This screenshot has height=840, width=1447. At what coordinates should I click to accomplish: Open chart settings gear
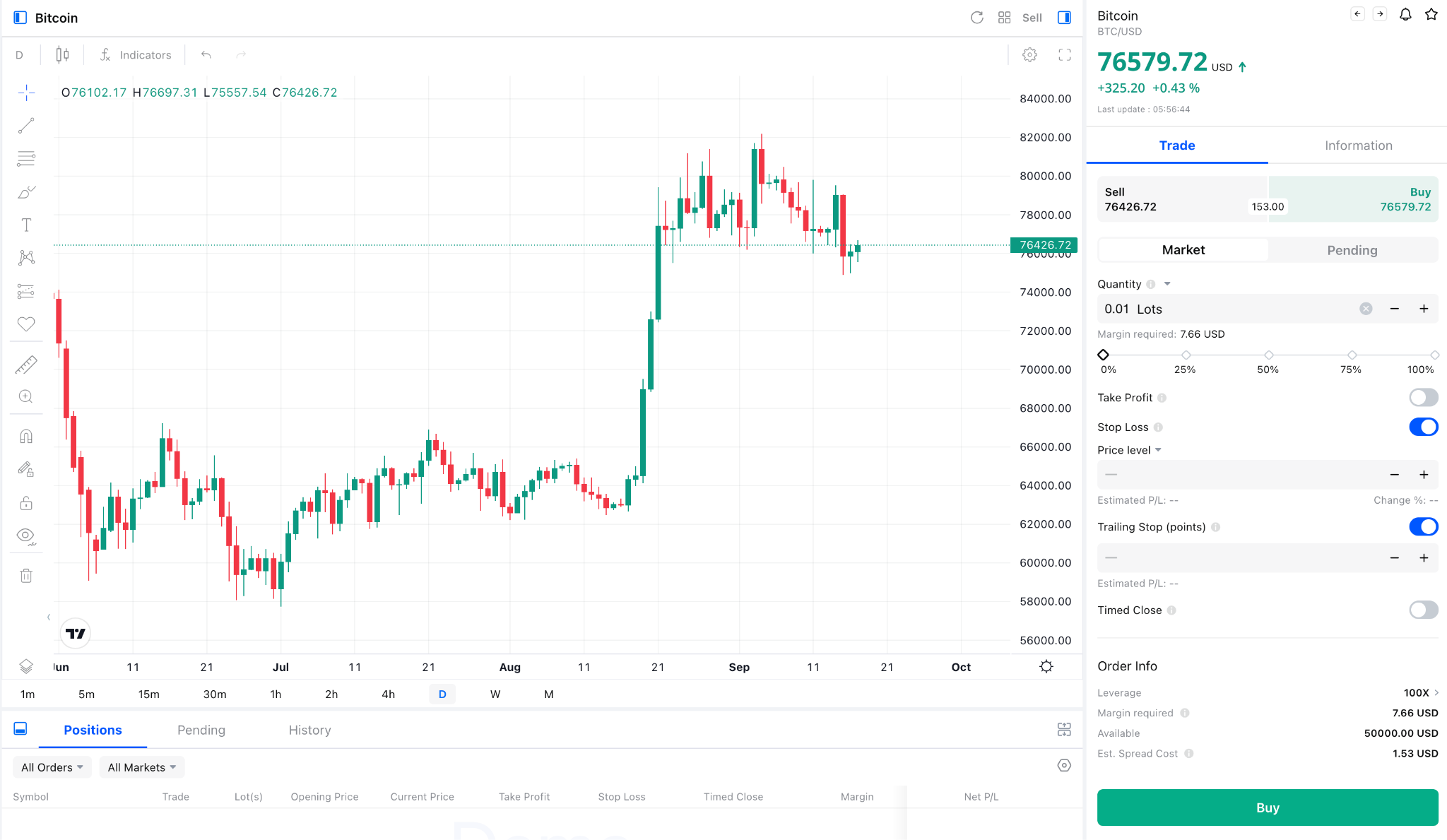[x=1030, y=55]
